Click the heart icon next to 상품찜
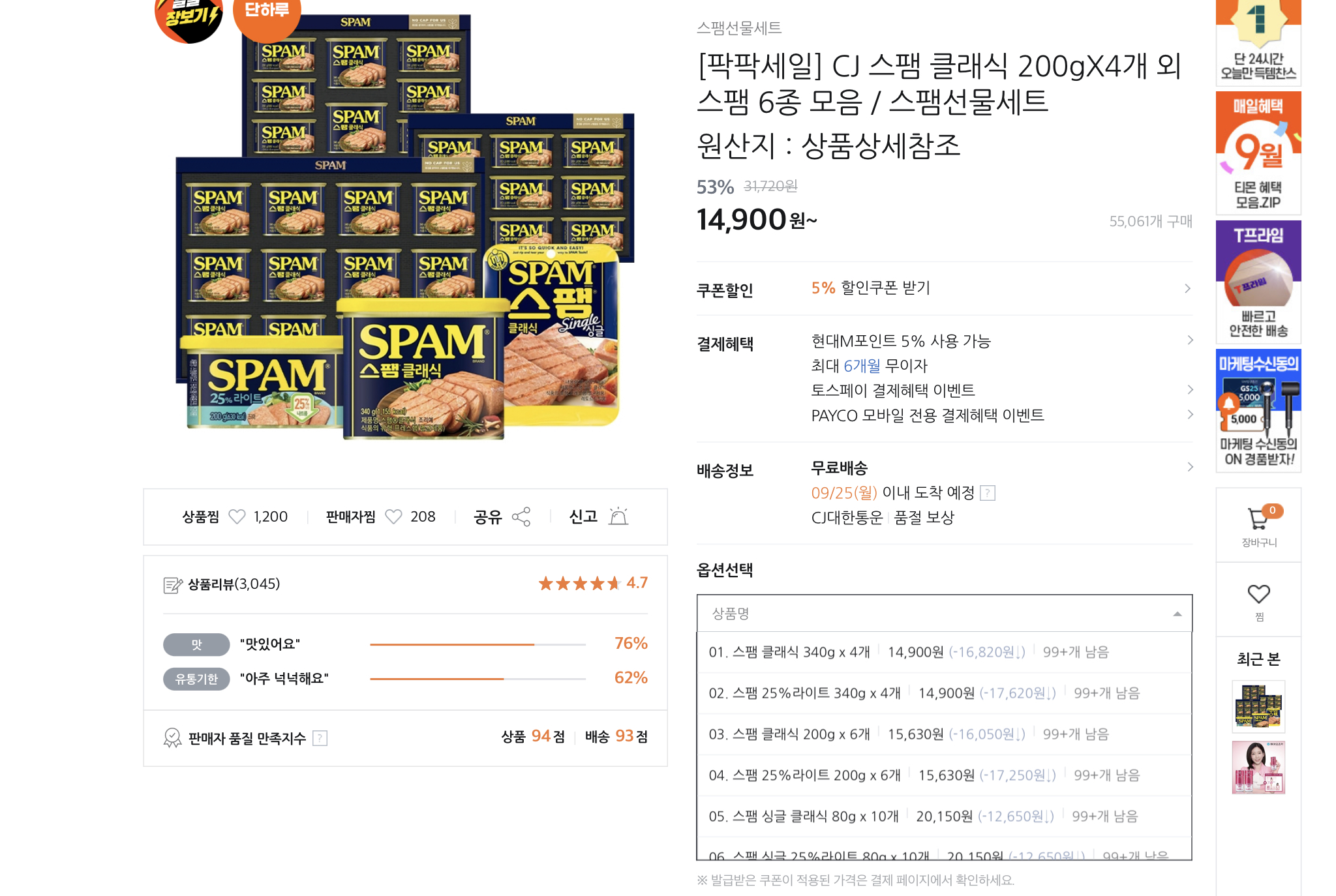This screenshot has height=896, width=1336. [237, 516]
